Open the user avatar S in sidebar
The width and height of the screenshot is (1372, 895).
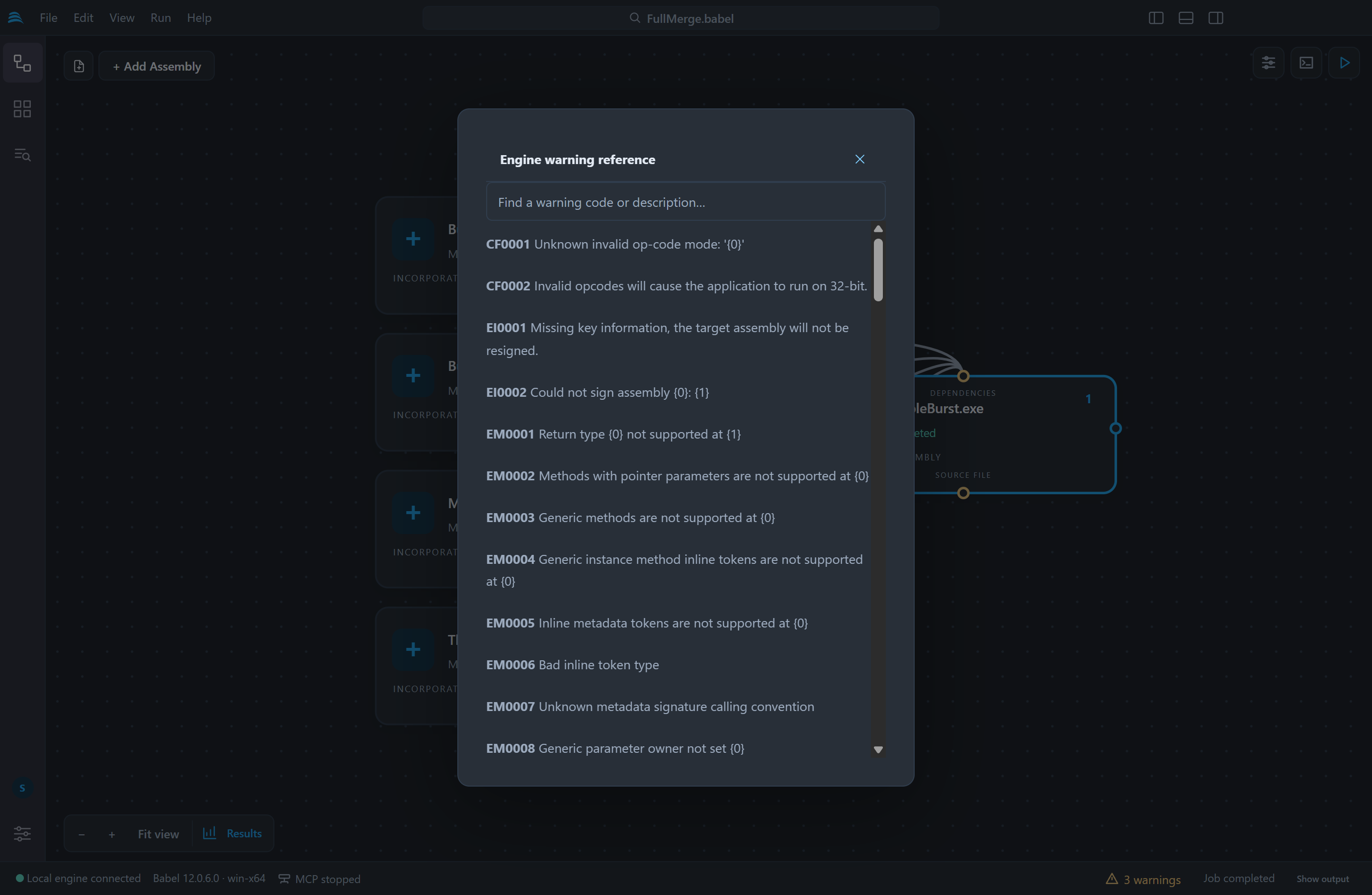pos(22,788)
